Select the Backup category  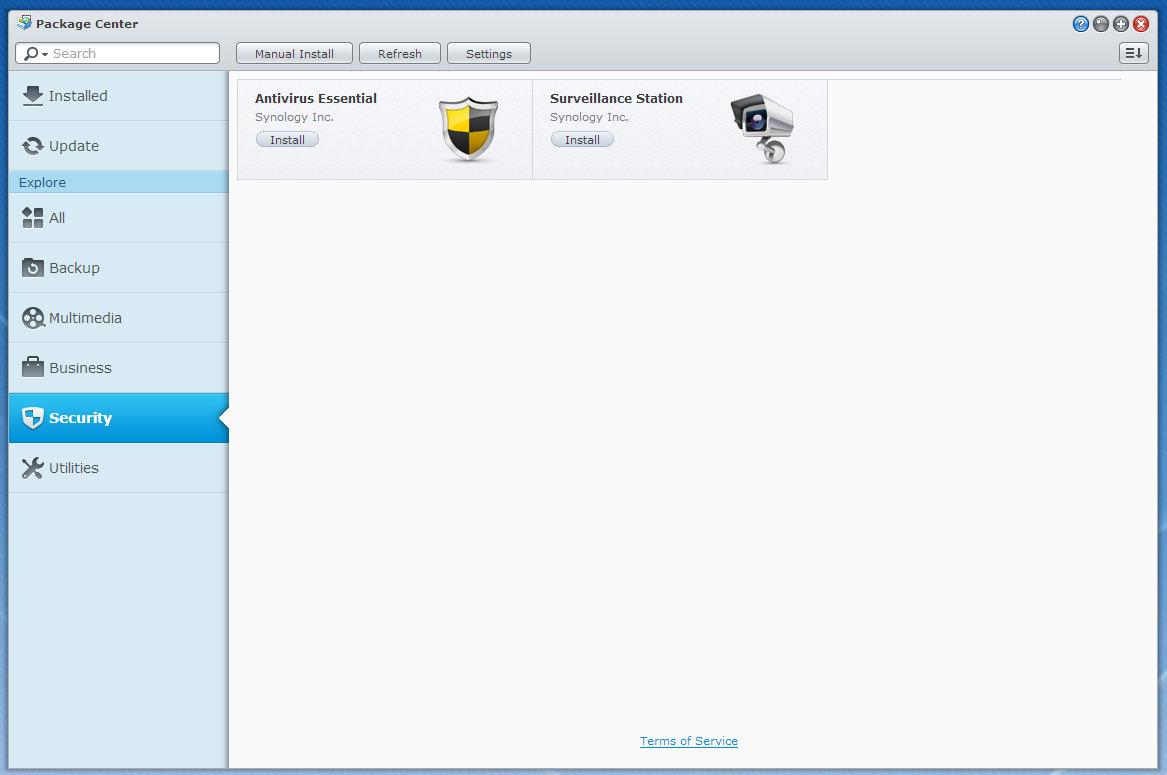[x=119, y=268]
